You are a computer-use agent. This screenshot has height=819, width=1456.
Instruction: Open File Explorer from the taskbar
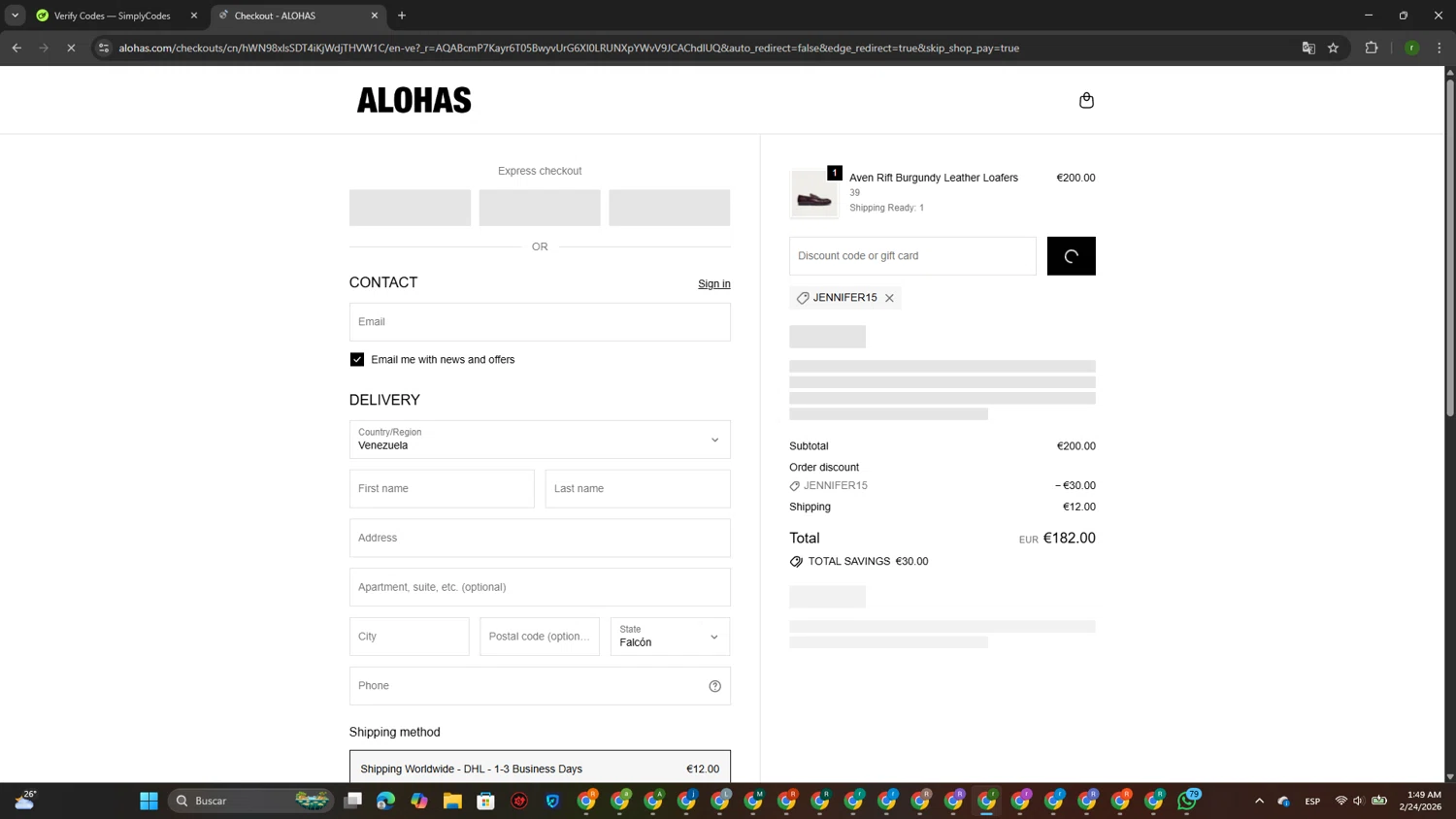(x=452, y=801)
